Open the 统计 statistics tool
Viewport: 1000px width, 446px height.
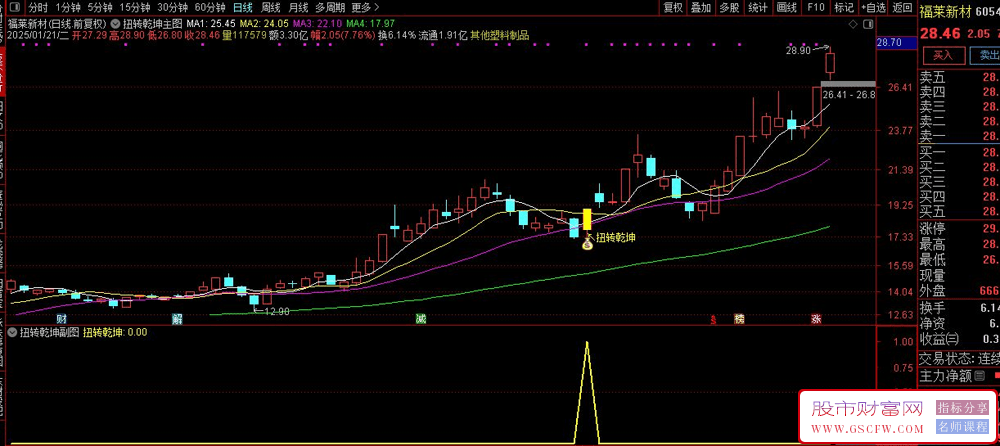(758, 8)
